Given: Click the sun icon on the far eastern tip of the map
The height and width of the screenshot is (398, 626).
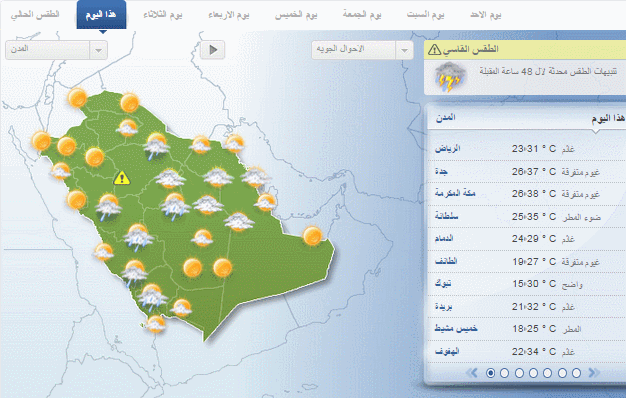Looking at the screenshot, I should click(312, 236).
